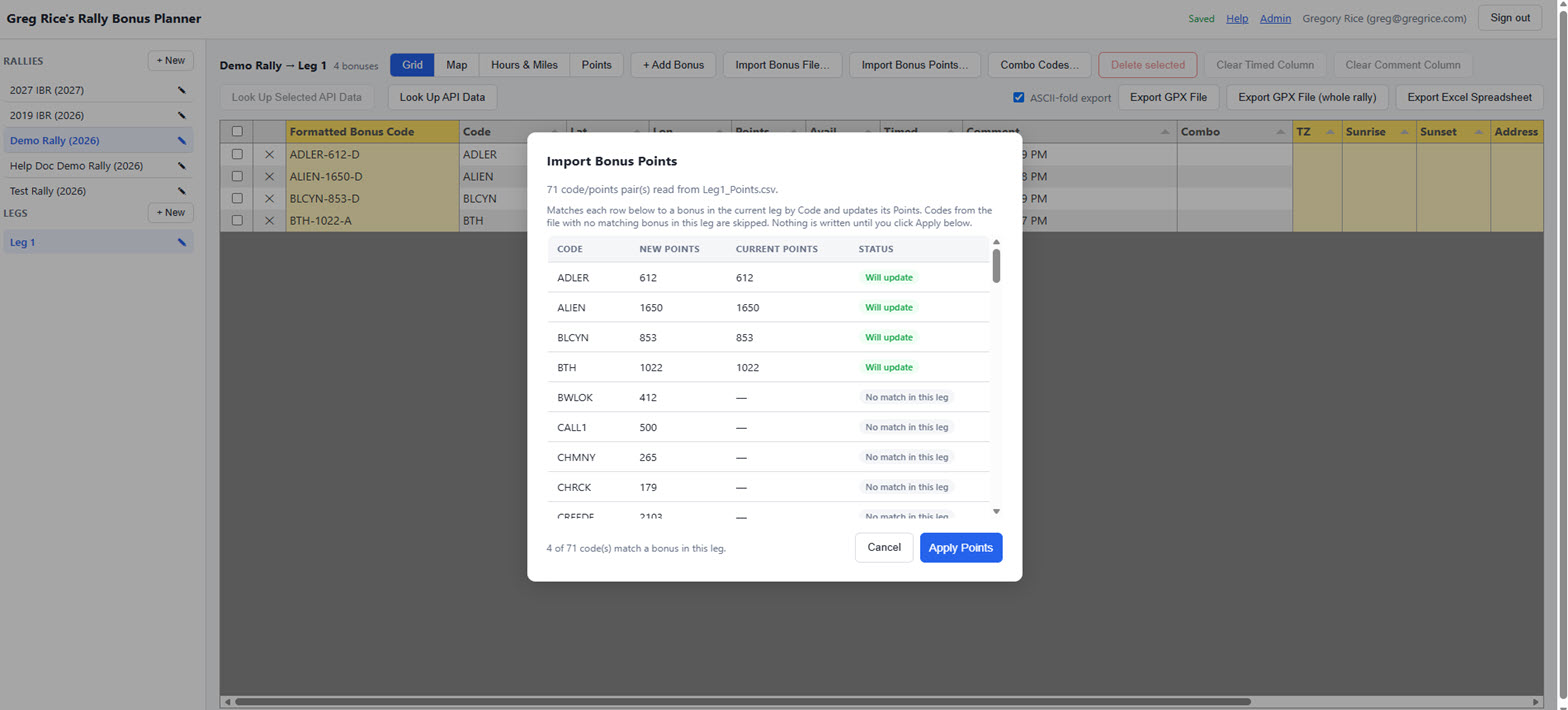Sort by the TZ column arrow
This screenshot has height=710, width=1568.
1329,132
